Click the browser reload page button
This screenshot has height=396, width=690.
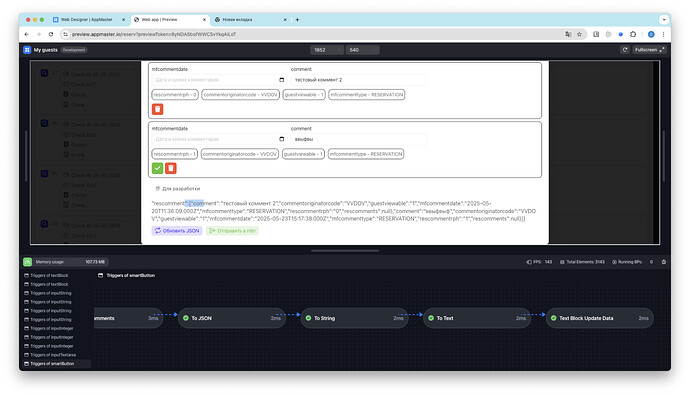[51, 34]
